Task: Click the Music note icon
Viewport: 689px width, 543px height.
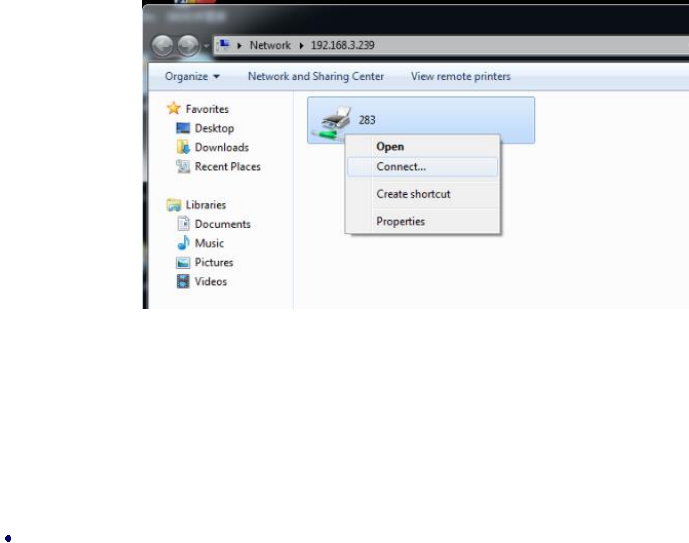Action: point(183,243)
